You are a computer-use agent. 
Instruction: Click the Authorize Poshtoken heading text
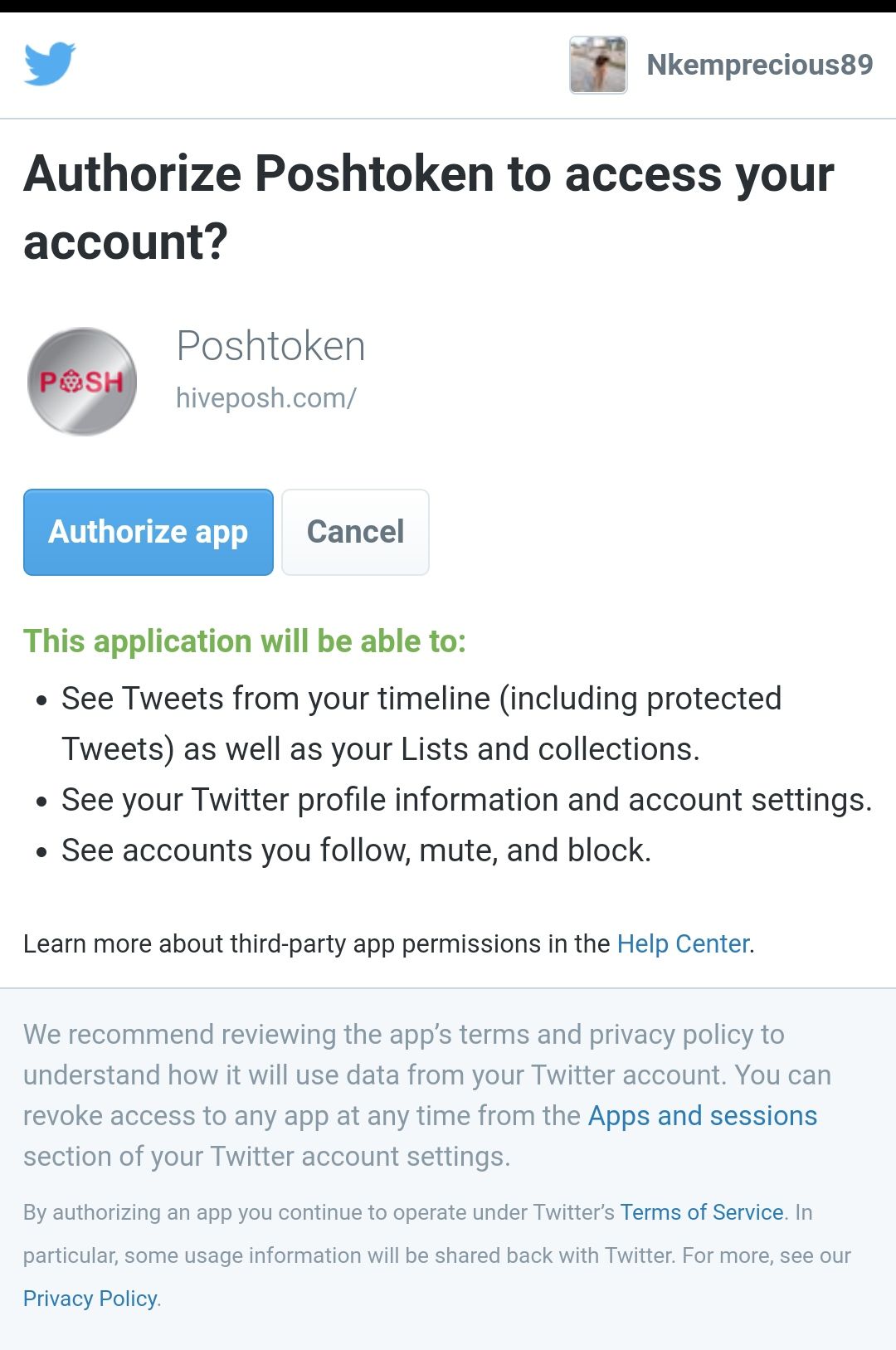429,207
